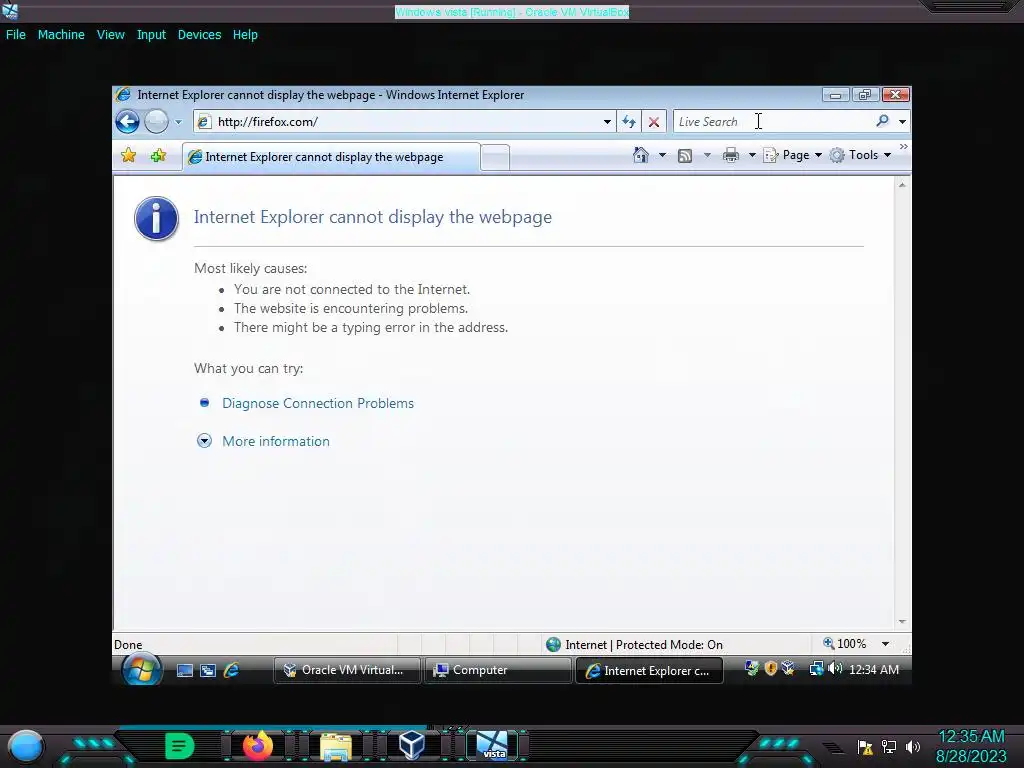Click the Windows Security shield tray icon
This screenshot has width=1024, height=768.
click(x=771, y=668)
